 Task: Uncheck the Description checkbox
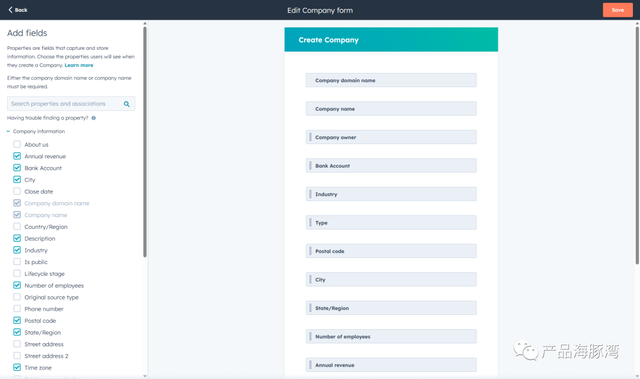17,238
